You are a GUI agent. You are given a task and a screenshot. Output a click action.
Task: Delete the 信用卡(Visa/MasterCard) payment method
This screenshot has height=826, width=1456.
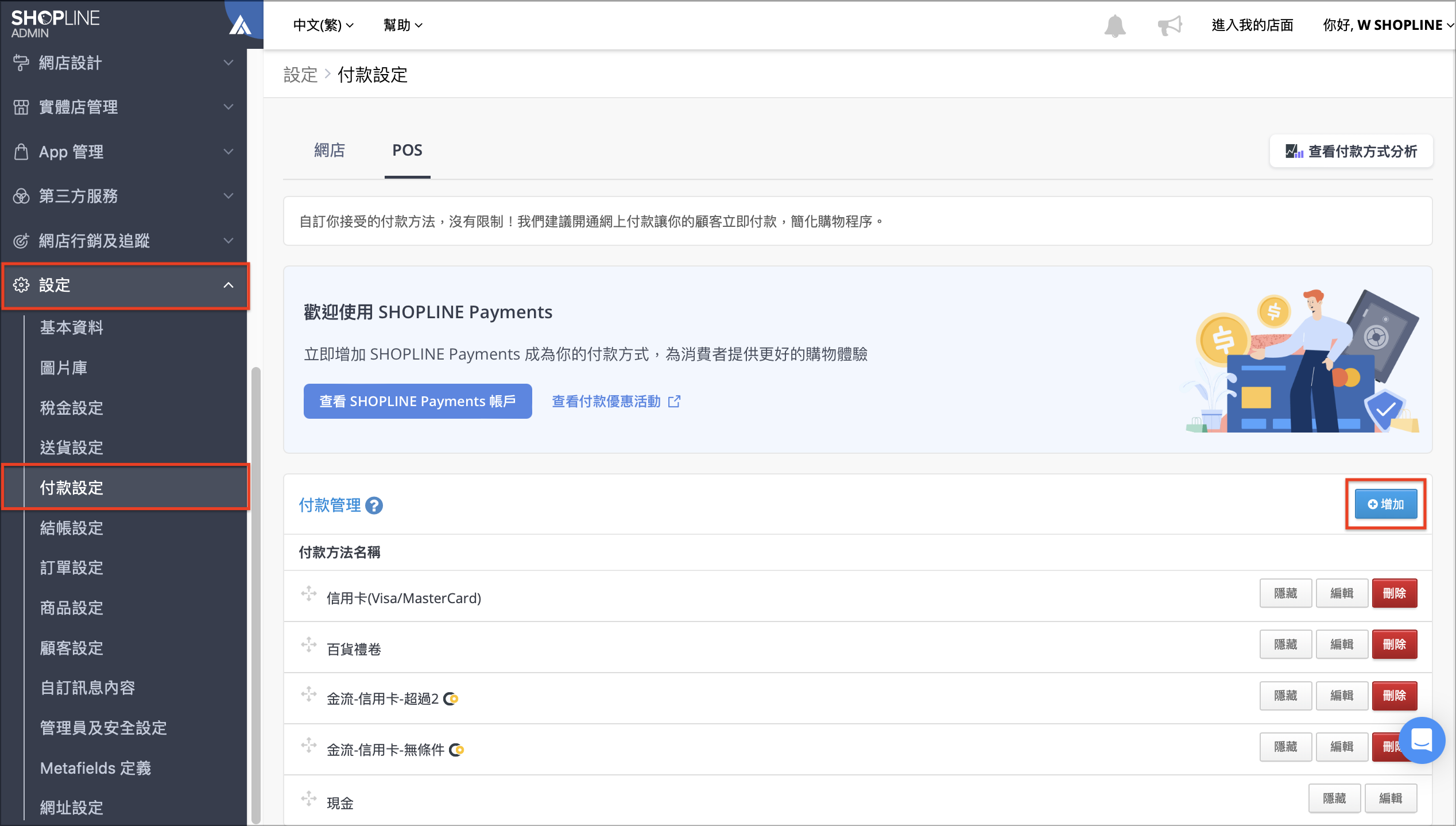click(1395, 593)
